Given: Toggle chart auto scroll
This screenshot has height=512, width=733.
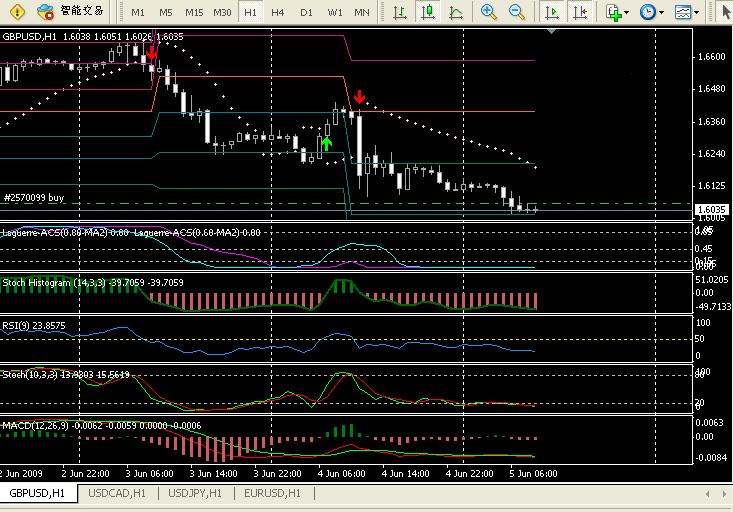Looking at the screenshot, I should (x=552, y=12).
